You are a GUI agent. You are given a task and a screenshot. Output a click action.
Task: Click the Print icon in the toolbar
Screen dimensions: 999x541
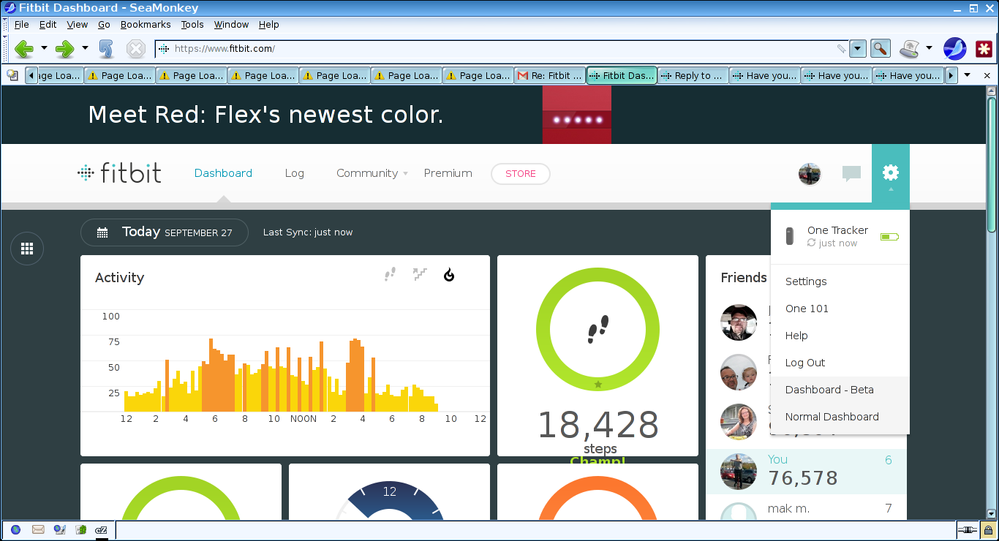[909, 48]
